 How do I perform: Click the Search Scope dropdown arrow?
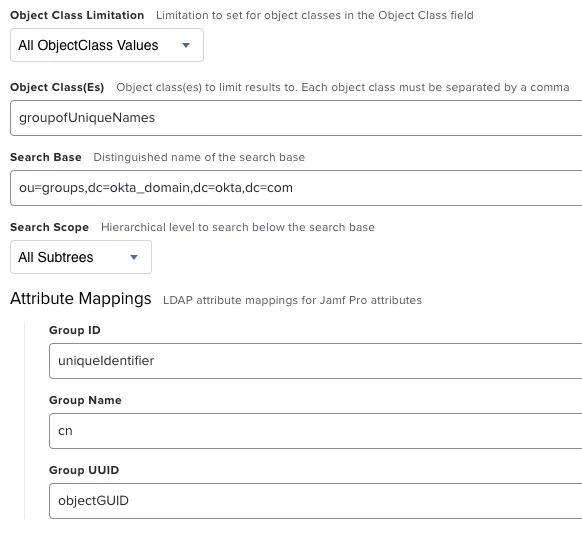pos(134,257)
